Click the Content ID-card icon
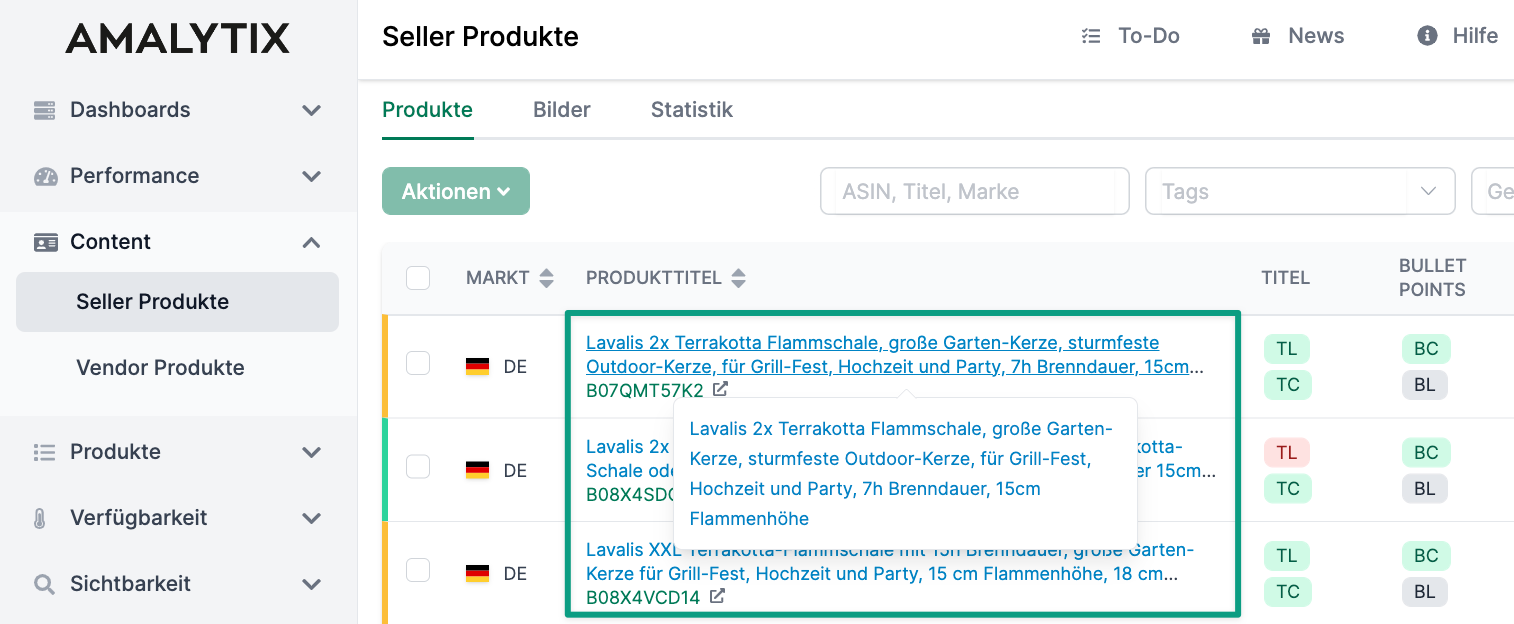Image resolution: width=1514 pixels, height=624 pixels. tap(45, 242)
